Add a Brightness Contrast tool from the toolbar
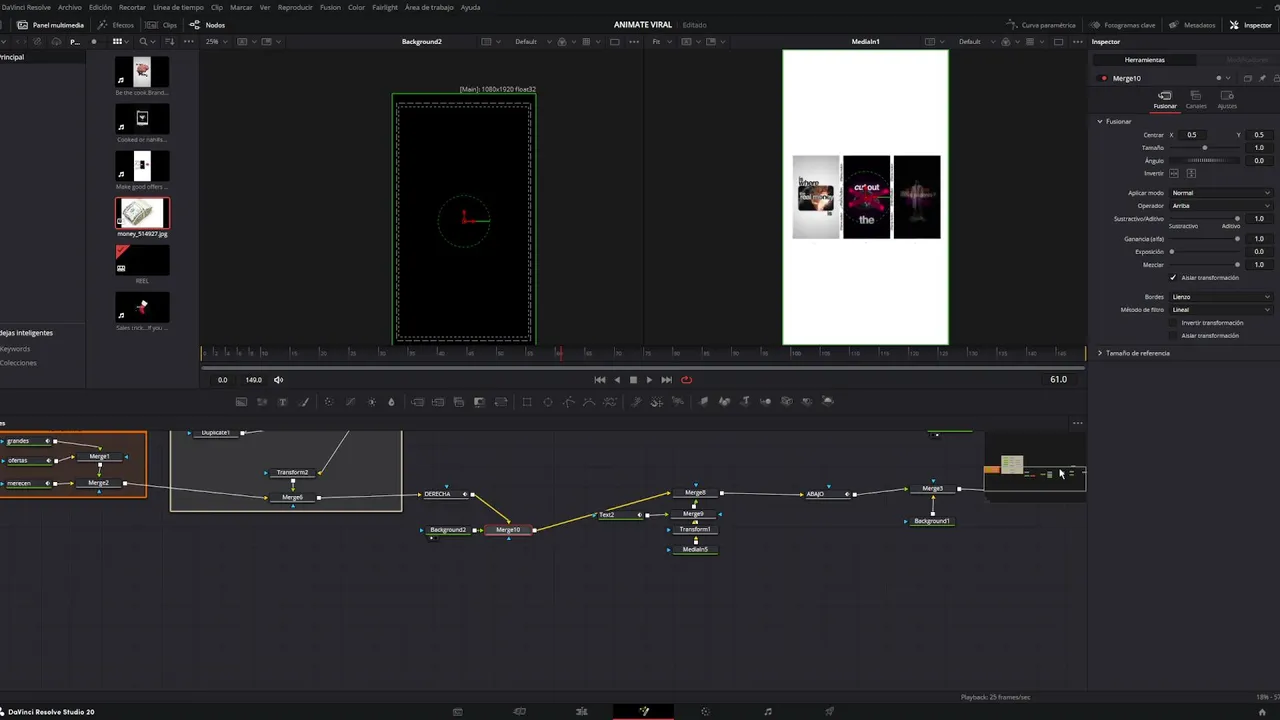Image resolution: width=1280 pixels, height=720 pixels. pyautogui.click(x=372, y=402)
